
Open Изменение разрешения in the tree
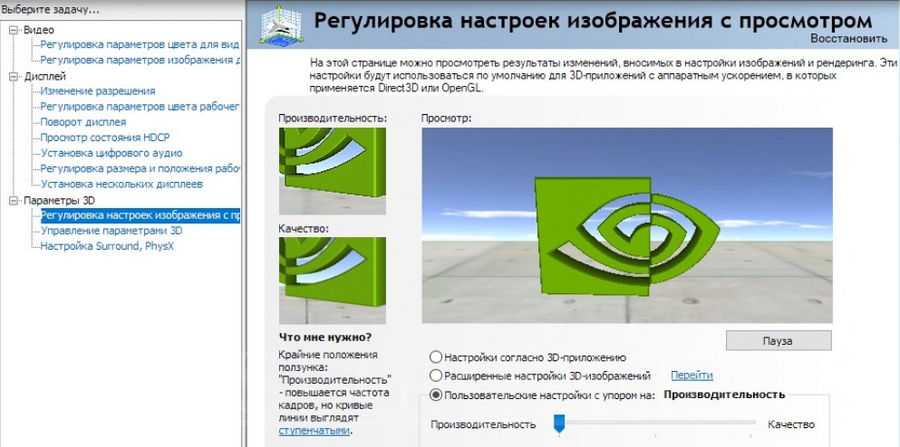pyautogui.click(x=97, y=92)
